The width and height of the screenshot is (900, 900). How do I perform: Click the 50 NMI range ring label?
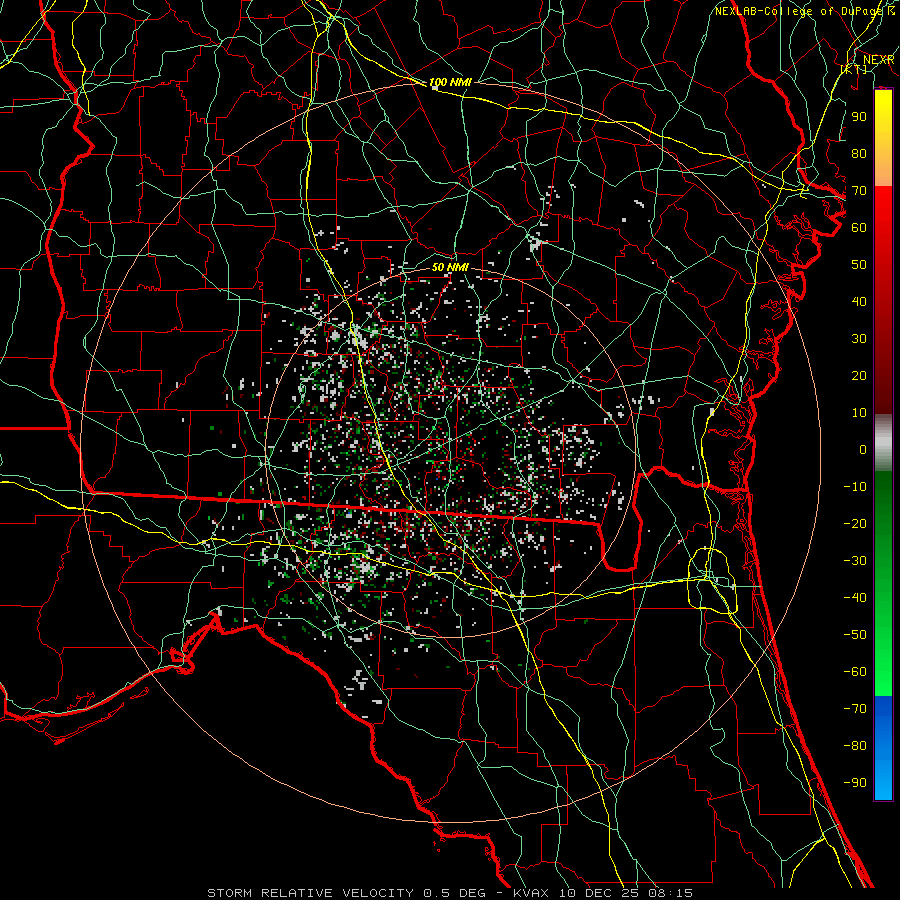(450, 267)
